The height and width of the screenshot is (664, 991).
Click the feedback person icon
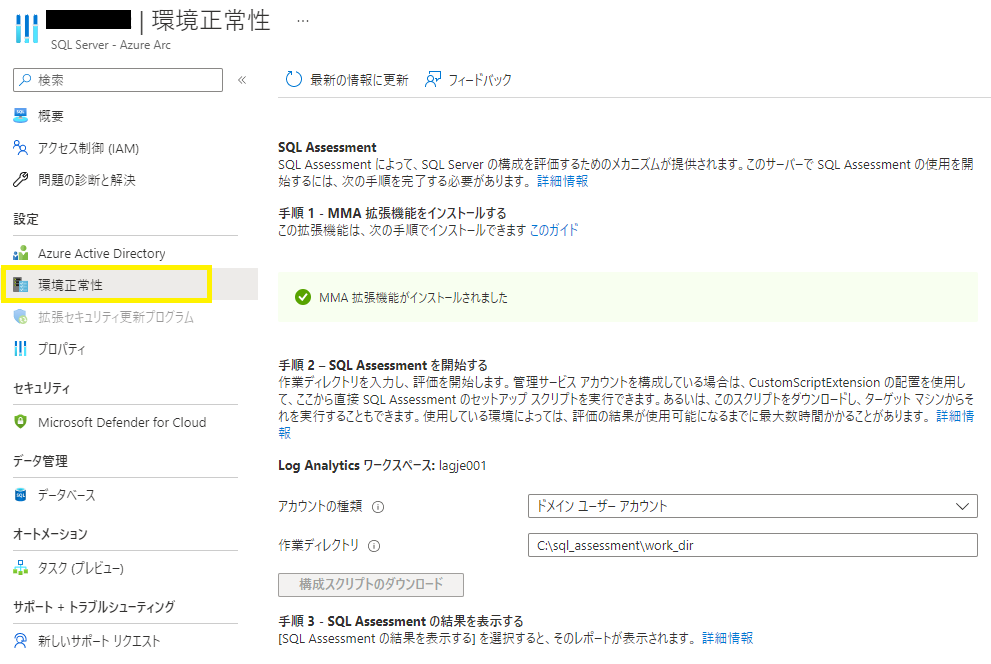click(433, 80)
